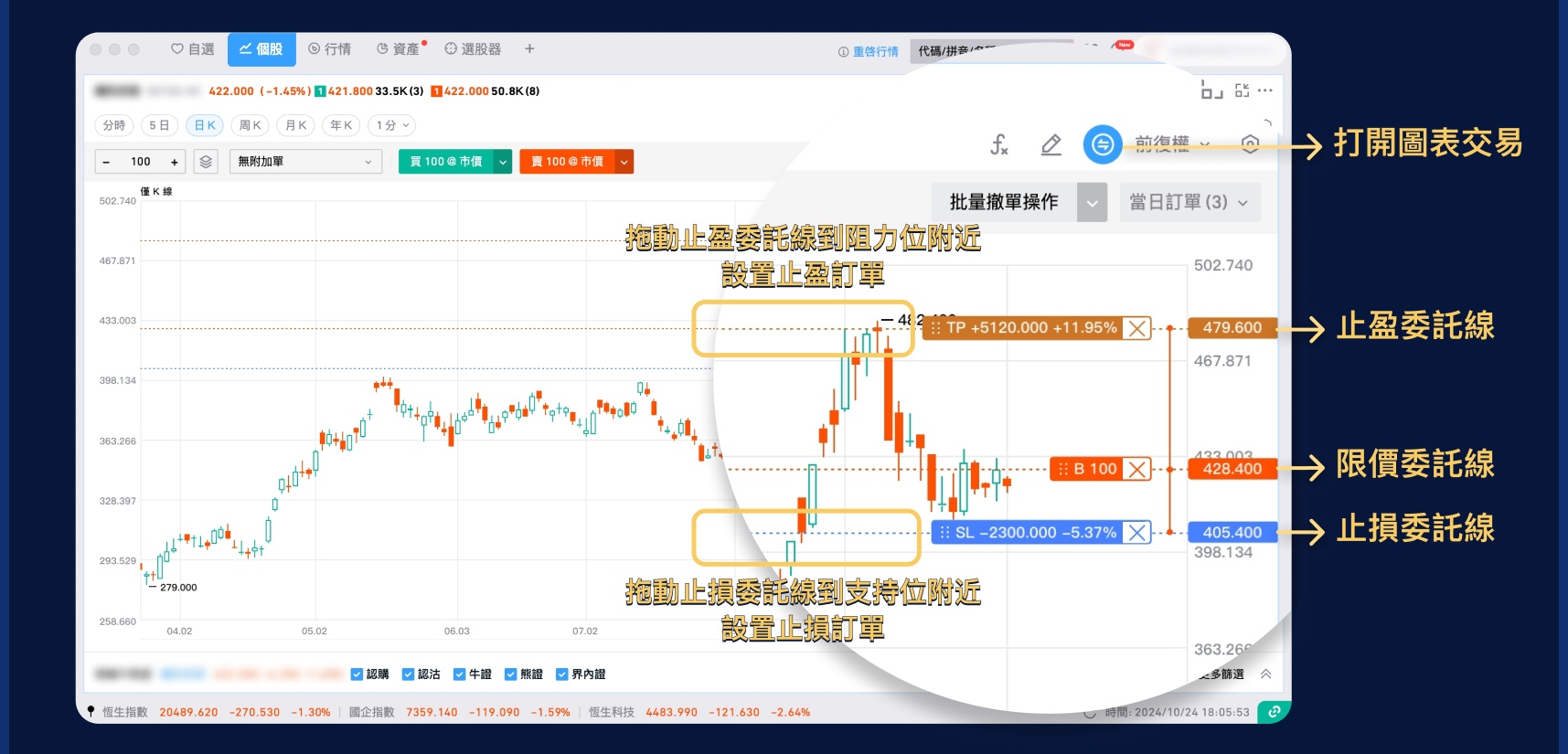This screenshot has width=1568, height=754.
Task: Click the 428.400 limit price label
Action: point(1232,469)
